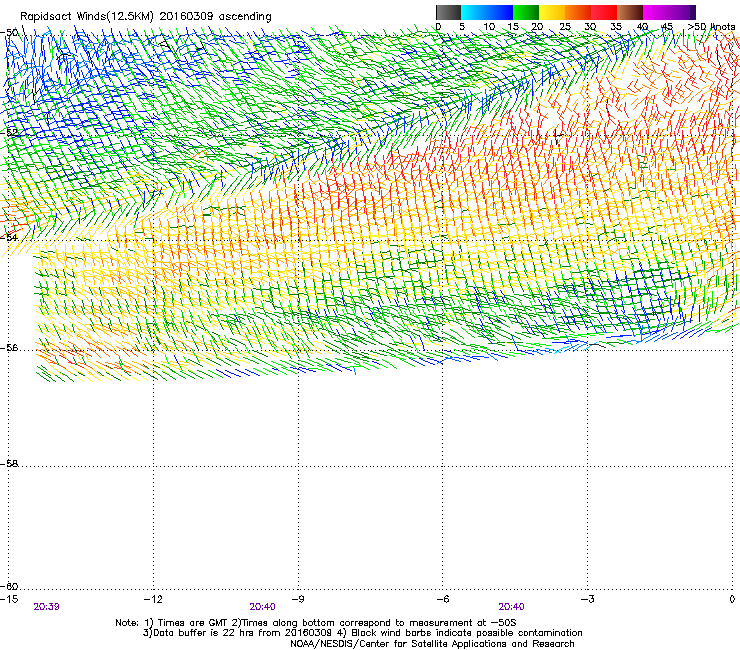This screenshot has width=740, height=650.
Task: Click the legend tick label '10'
Action: point(489,27)
